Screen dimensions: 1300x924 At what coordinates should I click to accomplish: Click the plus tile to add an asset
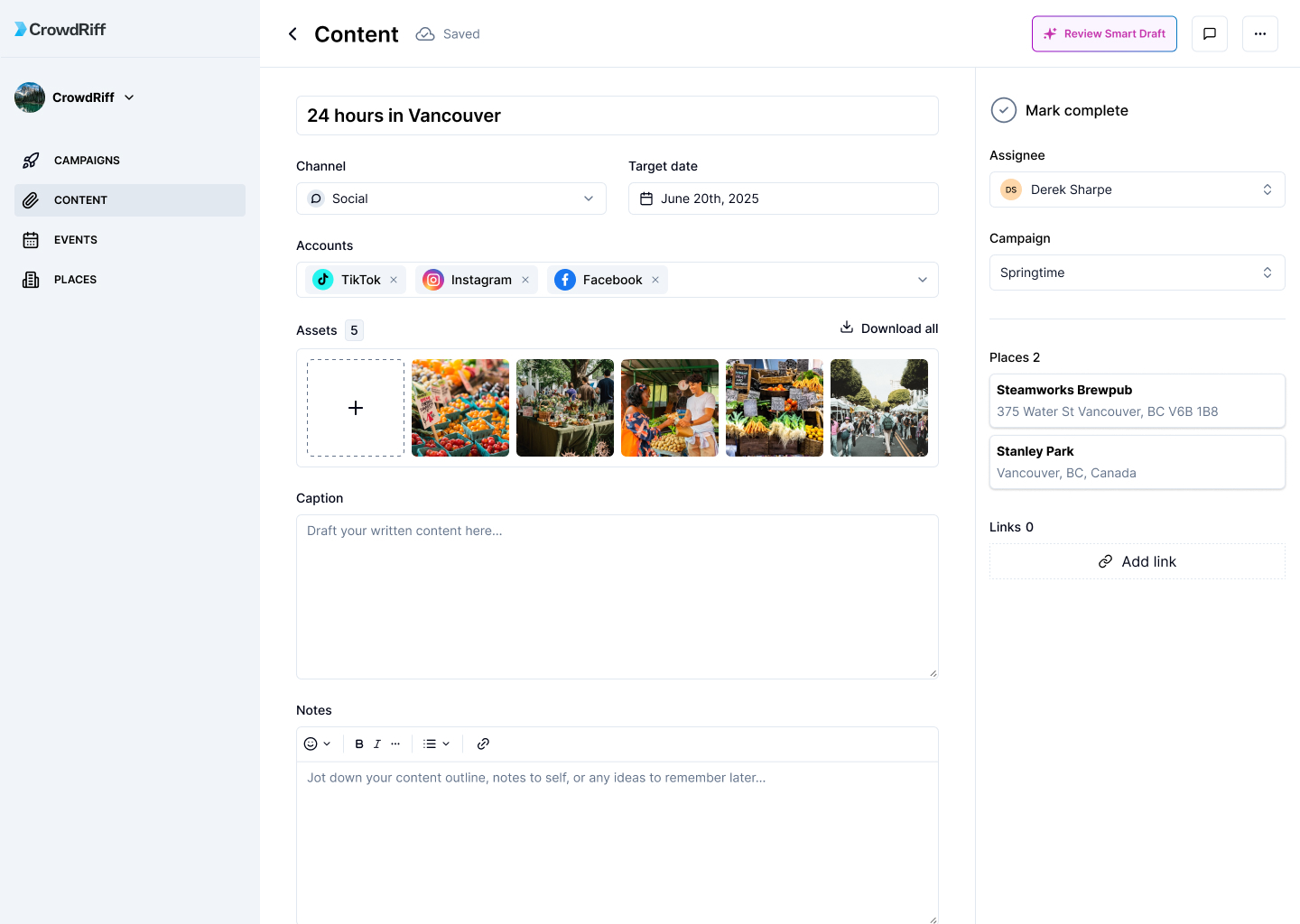pyautogui.click(x=355, y=408)
